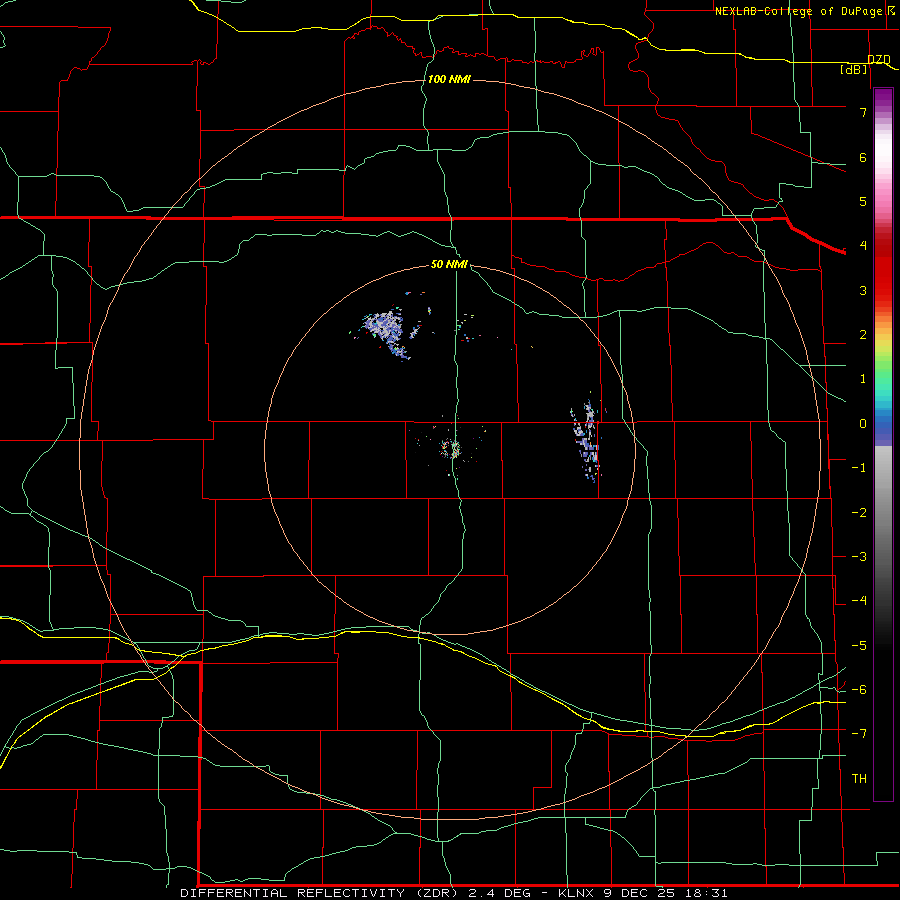The height and width of the screenshot is (900, 900).
Task: Click the 100 NMI range ring label
Action: pyautogui.click(x=449, y=79)
